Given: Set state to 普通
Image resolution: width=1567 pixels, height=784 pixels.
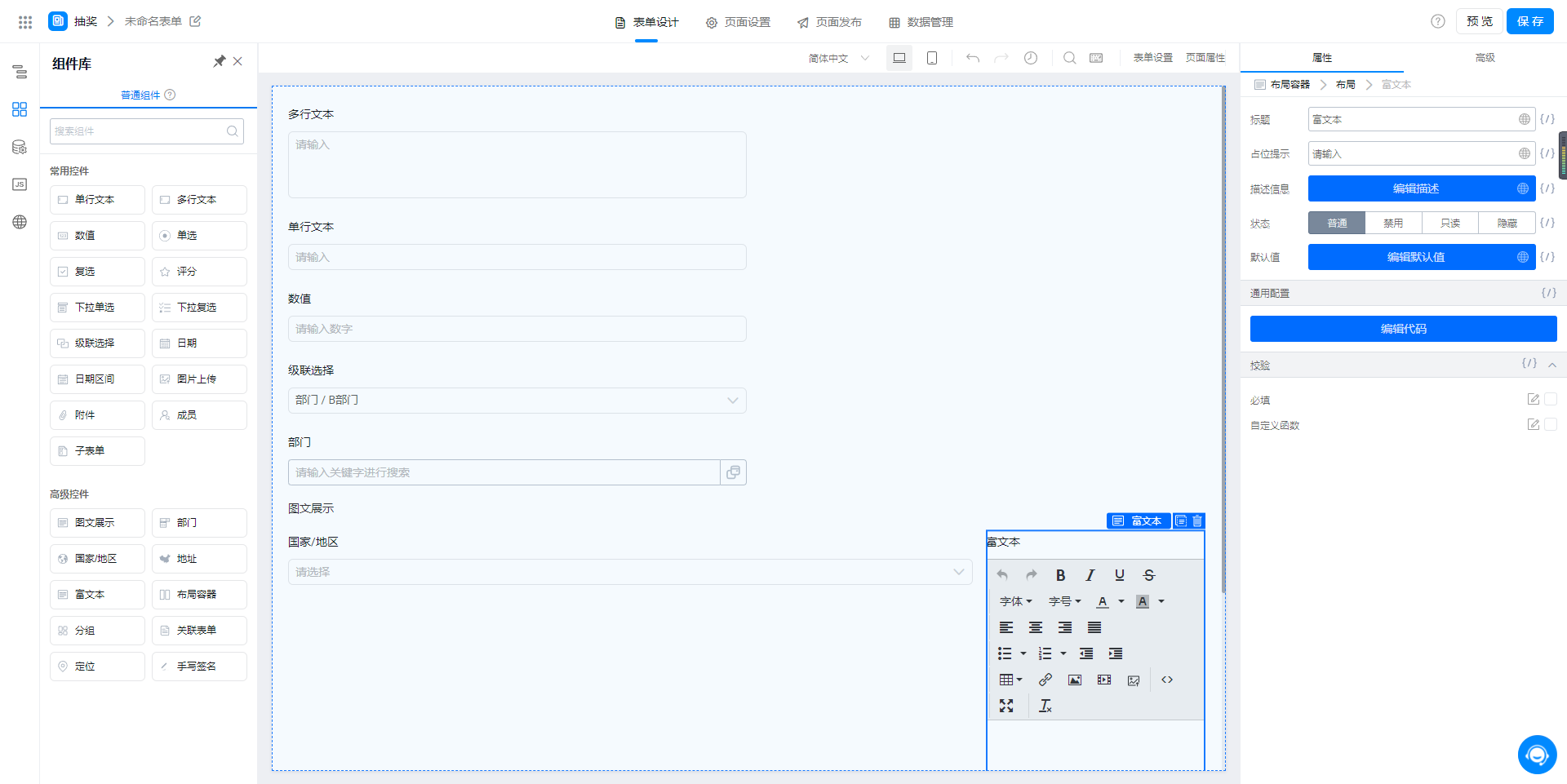Looking at the screenshot, I should 1337,223.
